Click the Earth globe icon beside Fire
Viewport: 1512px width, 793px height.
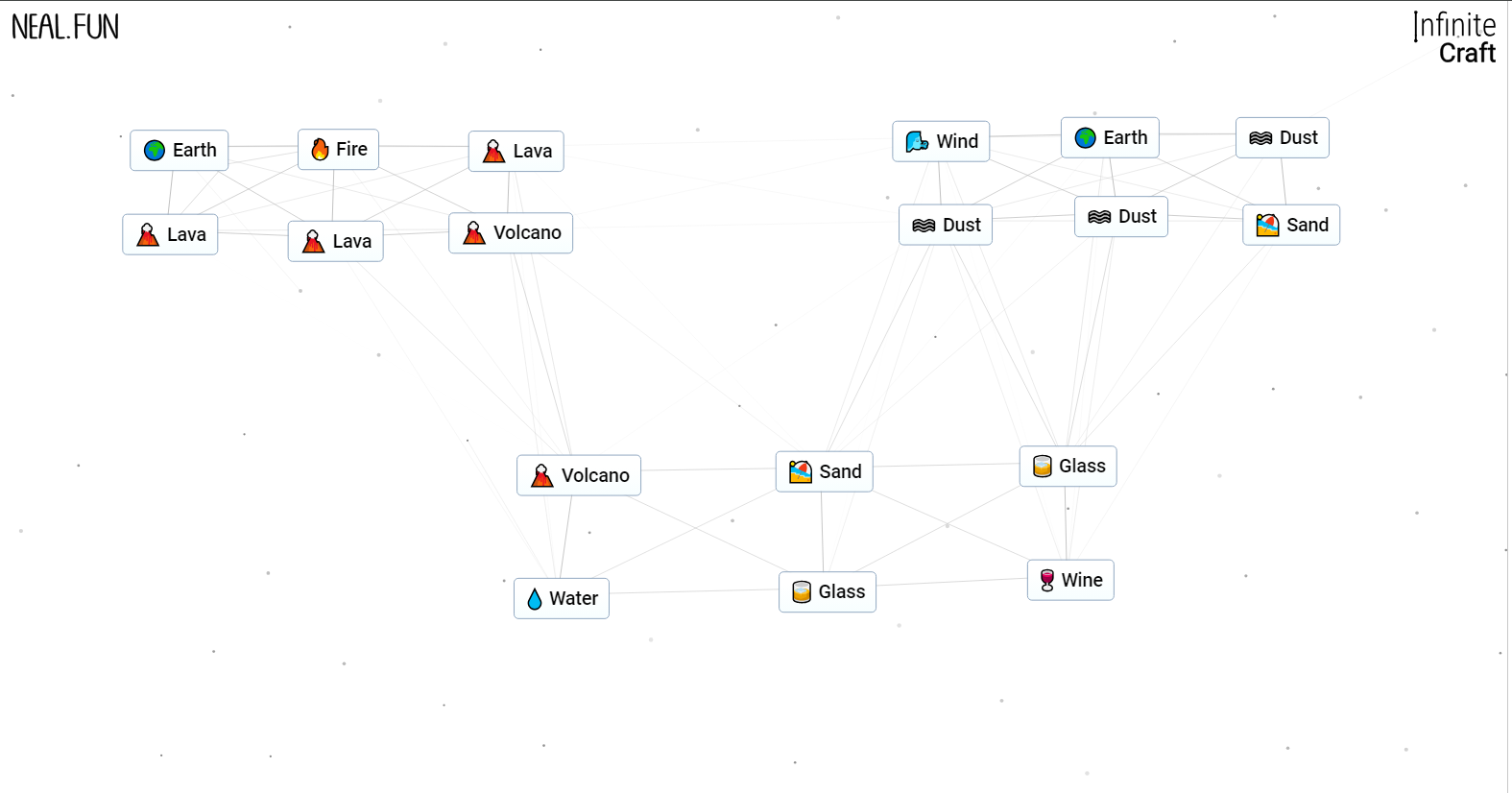155,151
